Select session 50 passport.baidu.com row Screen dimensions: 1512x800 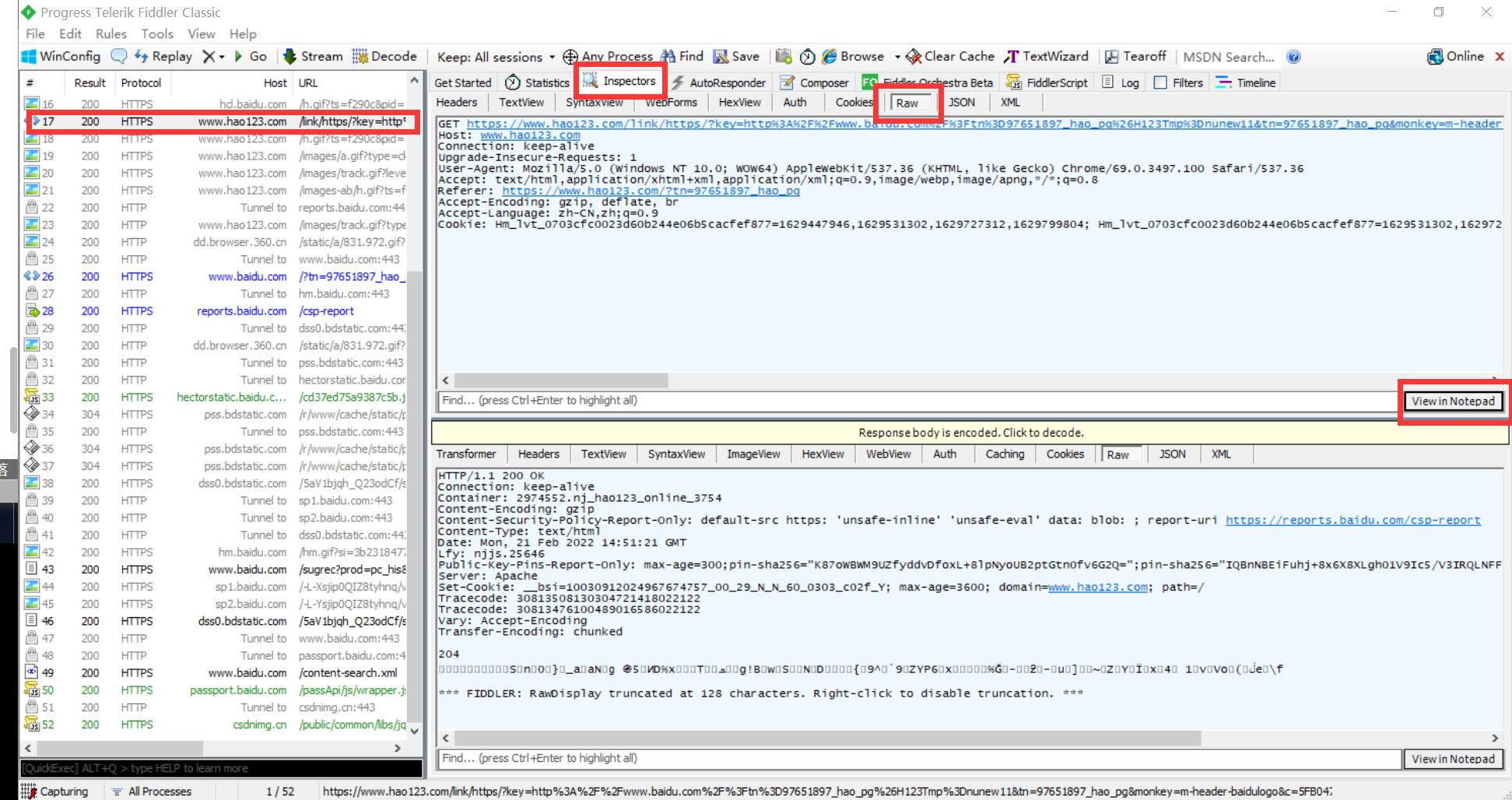pyautogui.click(x=216, y=690)
